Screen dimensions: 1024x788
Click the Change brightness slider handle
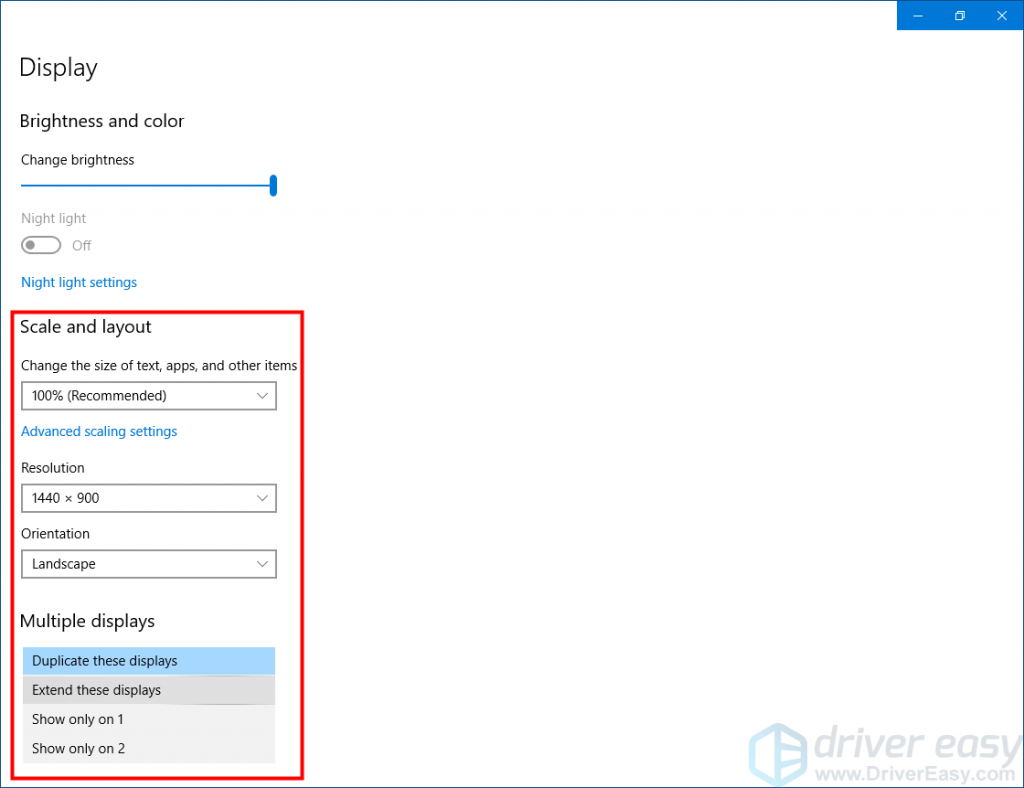[273, 185]
